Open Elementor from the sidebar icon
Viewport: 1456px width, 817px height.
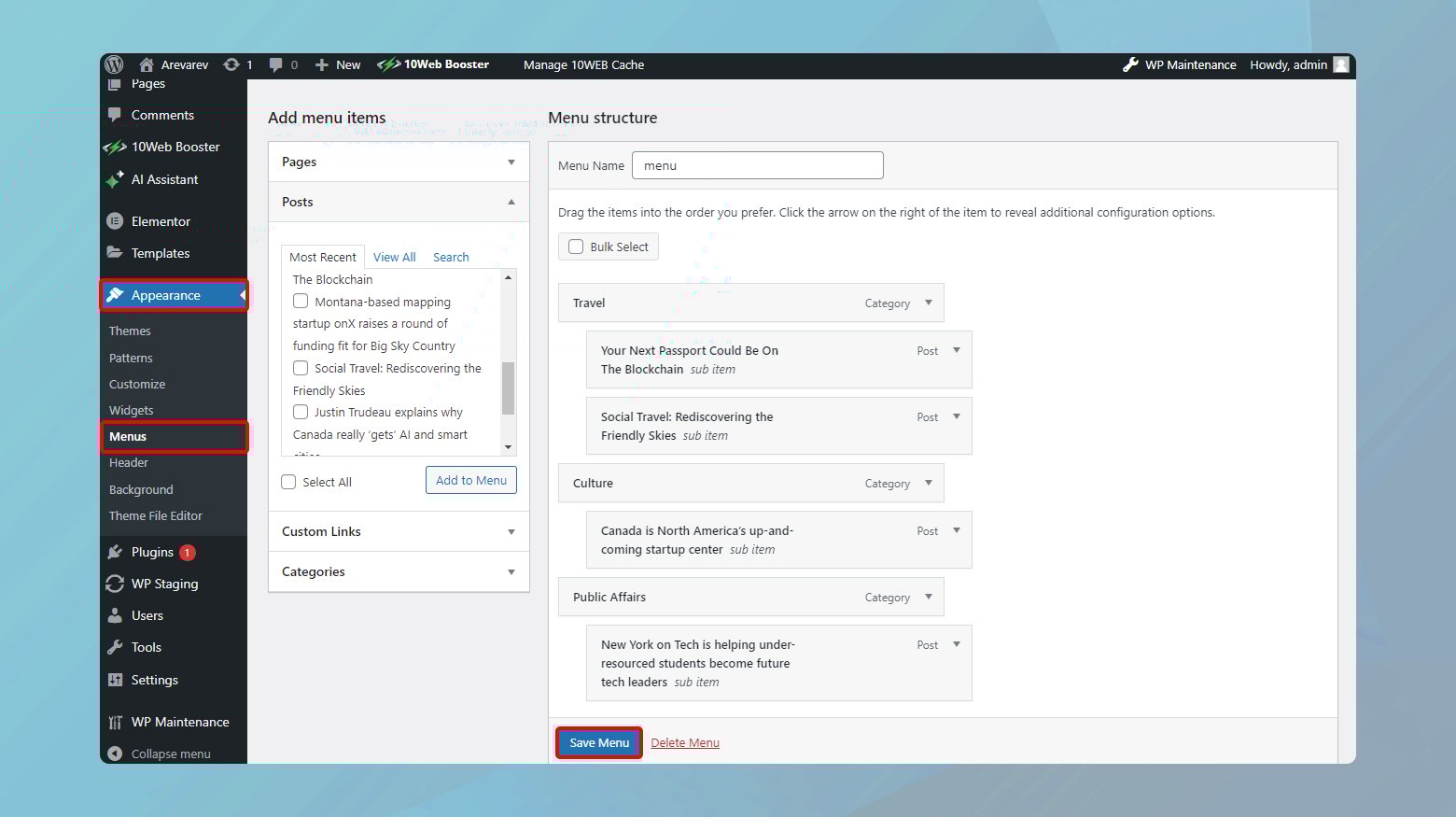tap(115, 221)
